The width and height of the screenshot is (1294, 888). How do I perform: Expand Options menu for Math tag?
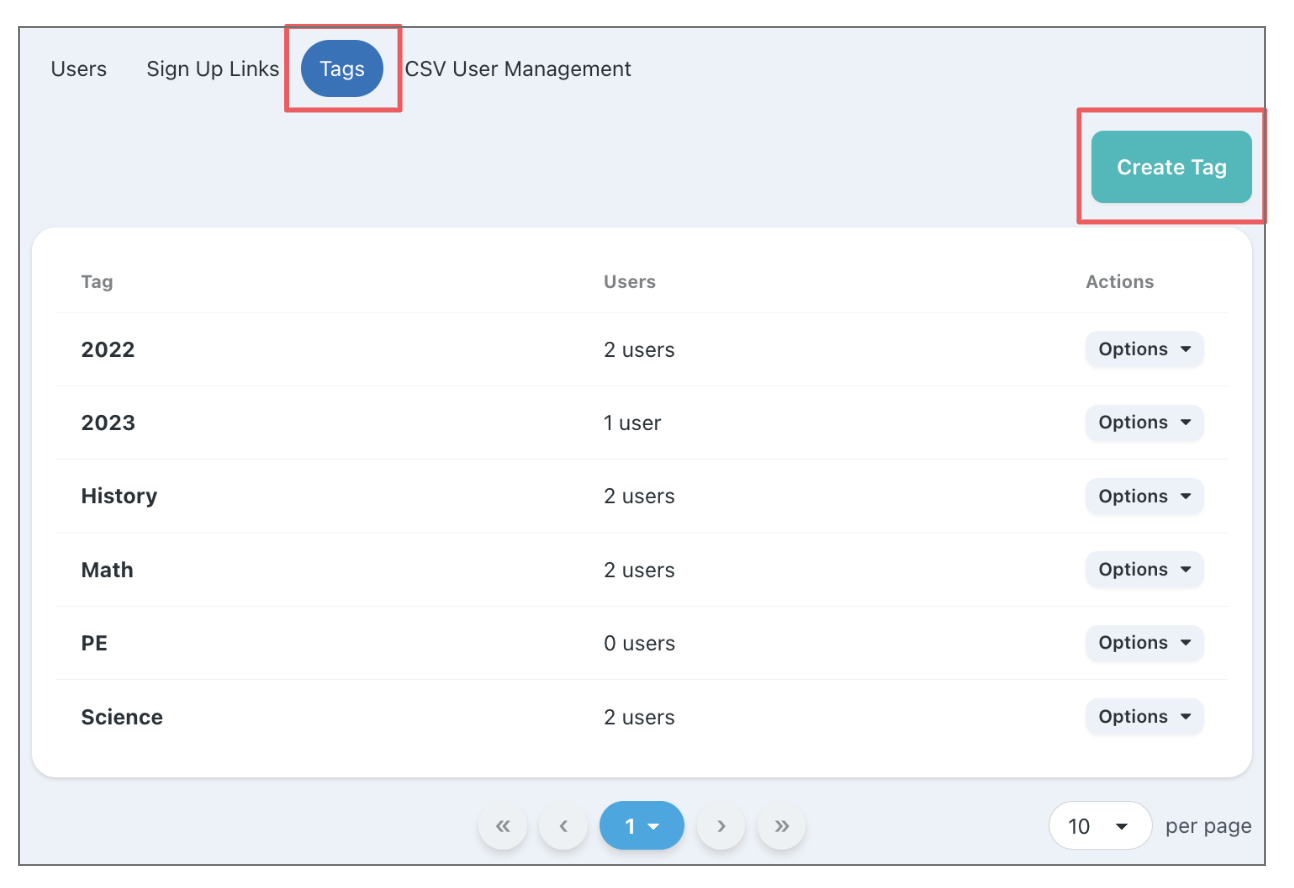tap(1144, 569)
